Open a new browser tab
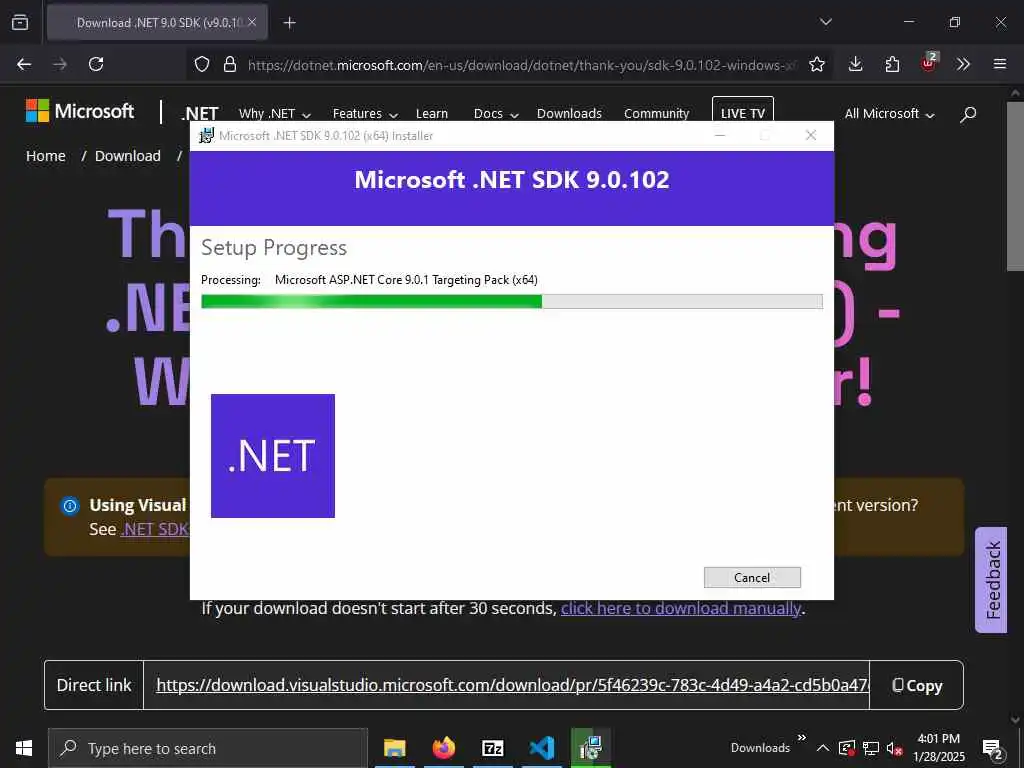Screen dimensions: 1024x768 tap(289, 23)
